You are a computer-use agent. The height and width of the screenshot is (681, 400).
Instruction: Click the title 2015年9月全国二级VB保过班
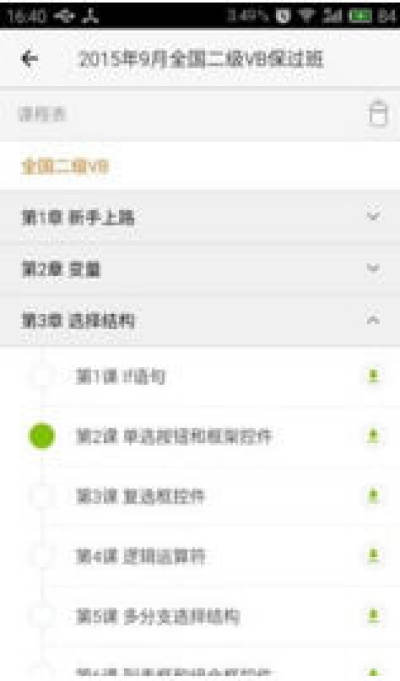[201, 59]
